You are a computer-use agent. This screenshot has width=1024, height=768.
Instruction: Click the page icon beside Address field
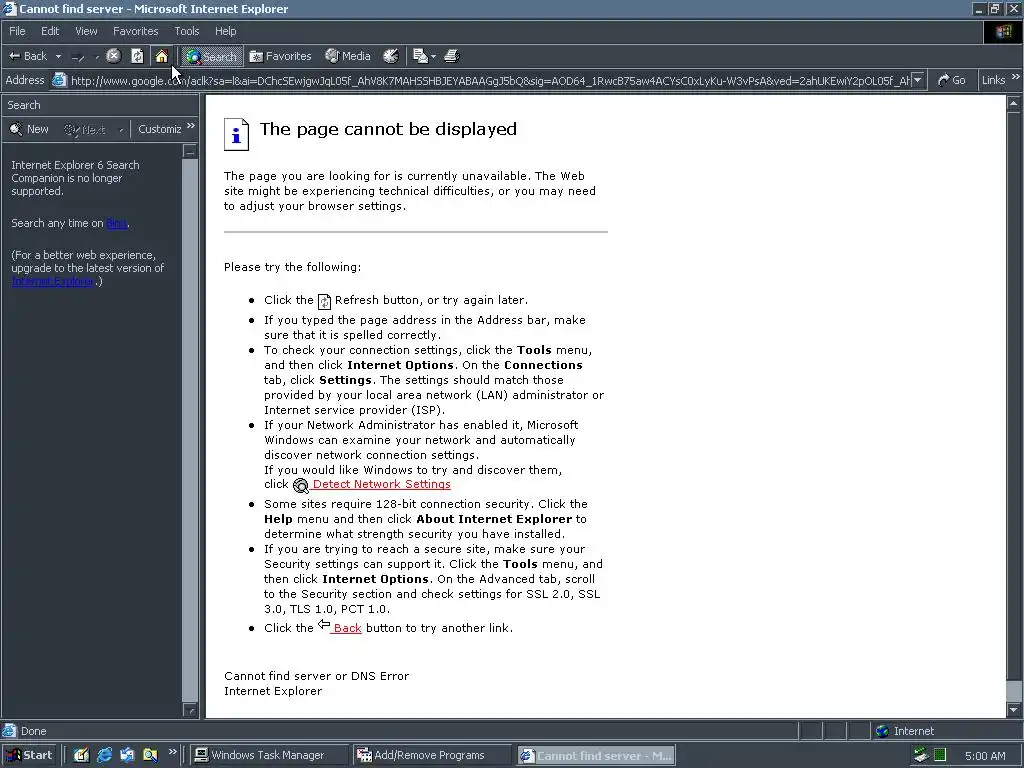pyautogui.click(x=59, y=80)
